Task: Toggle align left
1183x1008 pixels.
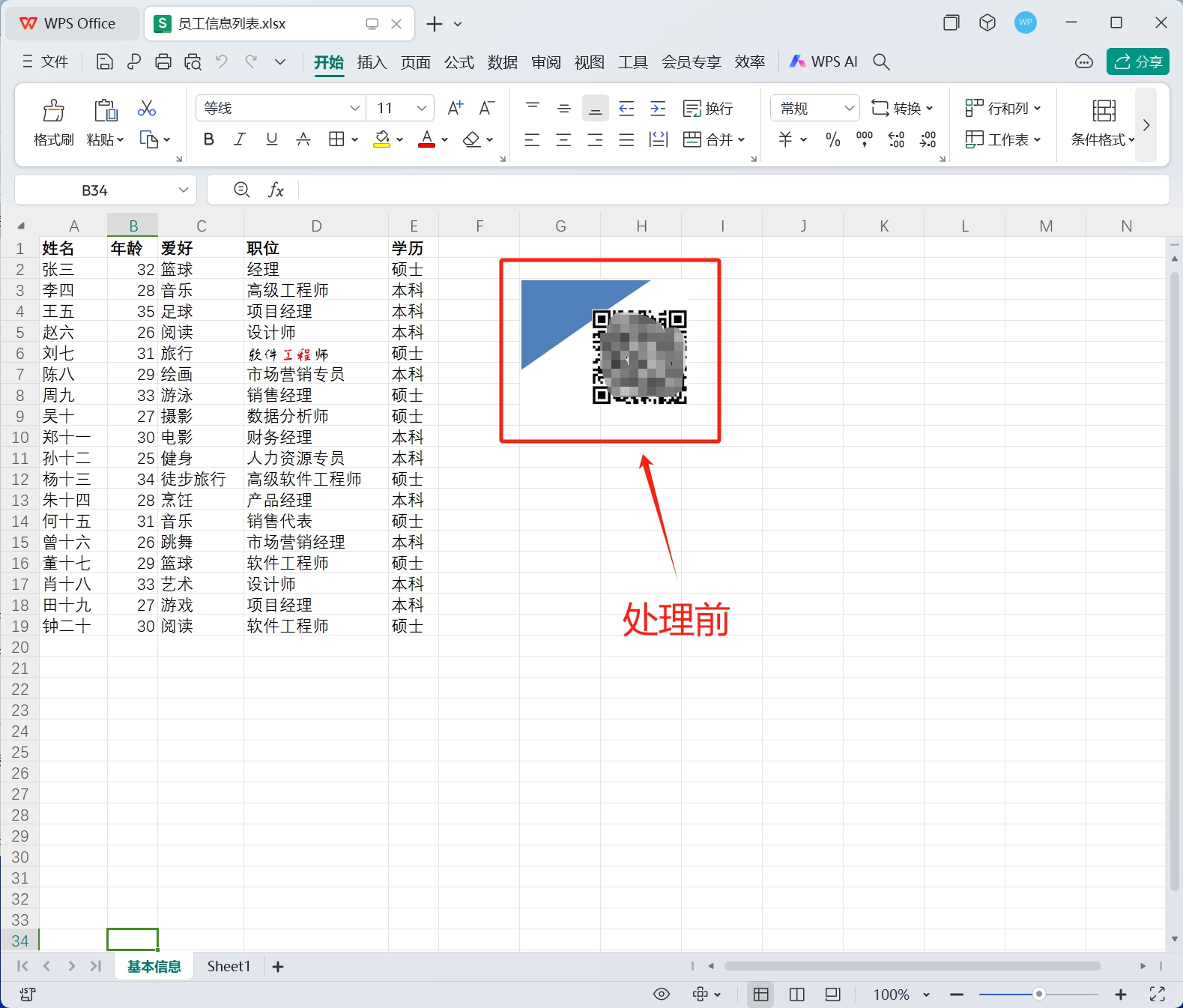Action: pos(532,139)
